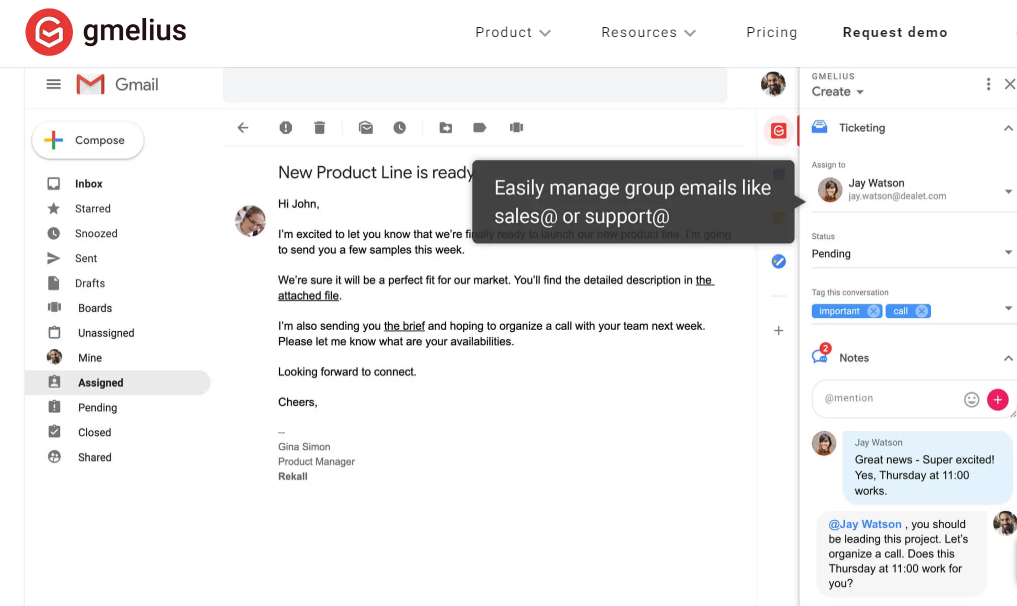Open the red Gmelius side panel icon
This screenshot has width=1017, height=606.
779,130
